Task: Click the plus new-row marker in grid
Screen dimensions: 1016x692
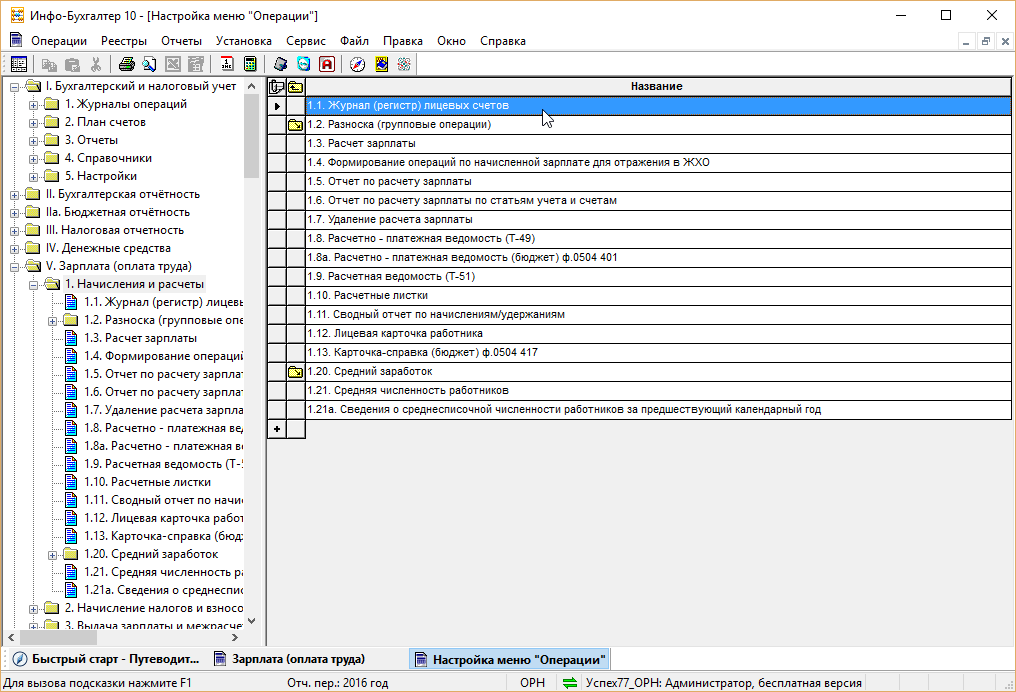Action: (x=277, y=429)
